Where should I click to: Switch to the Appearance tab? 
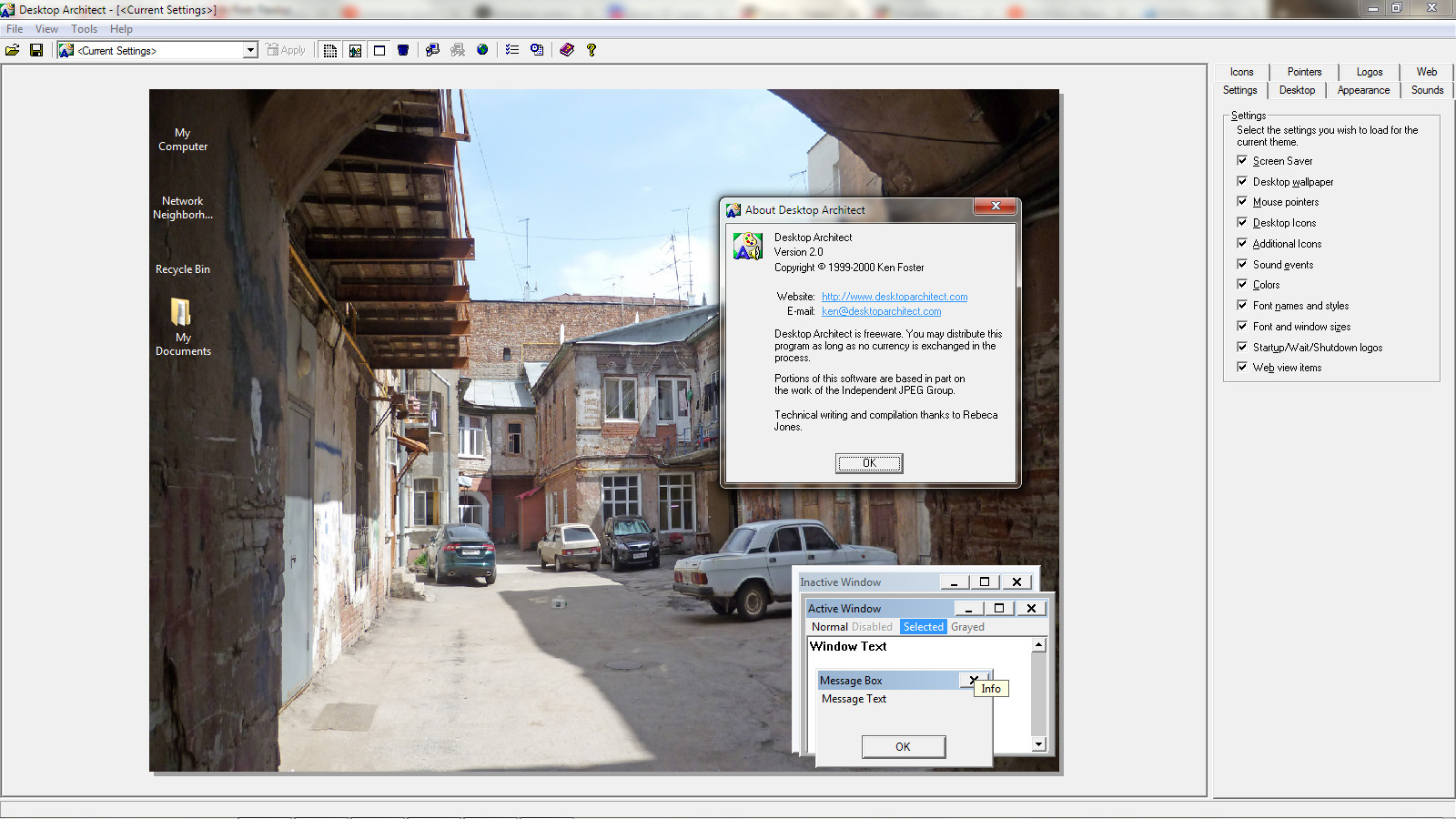(x=1363, y=90)
